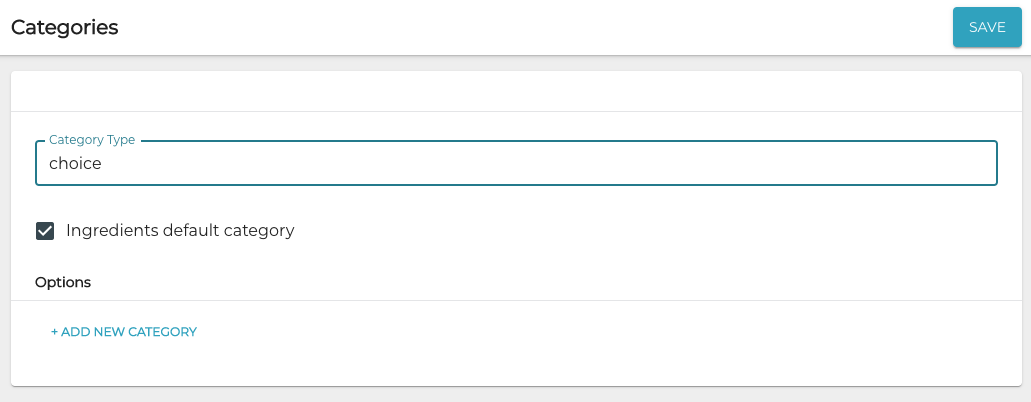Click the gray page background below the card
1031x402 pixels.
(x=516, y=394)
